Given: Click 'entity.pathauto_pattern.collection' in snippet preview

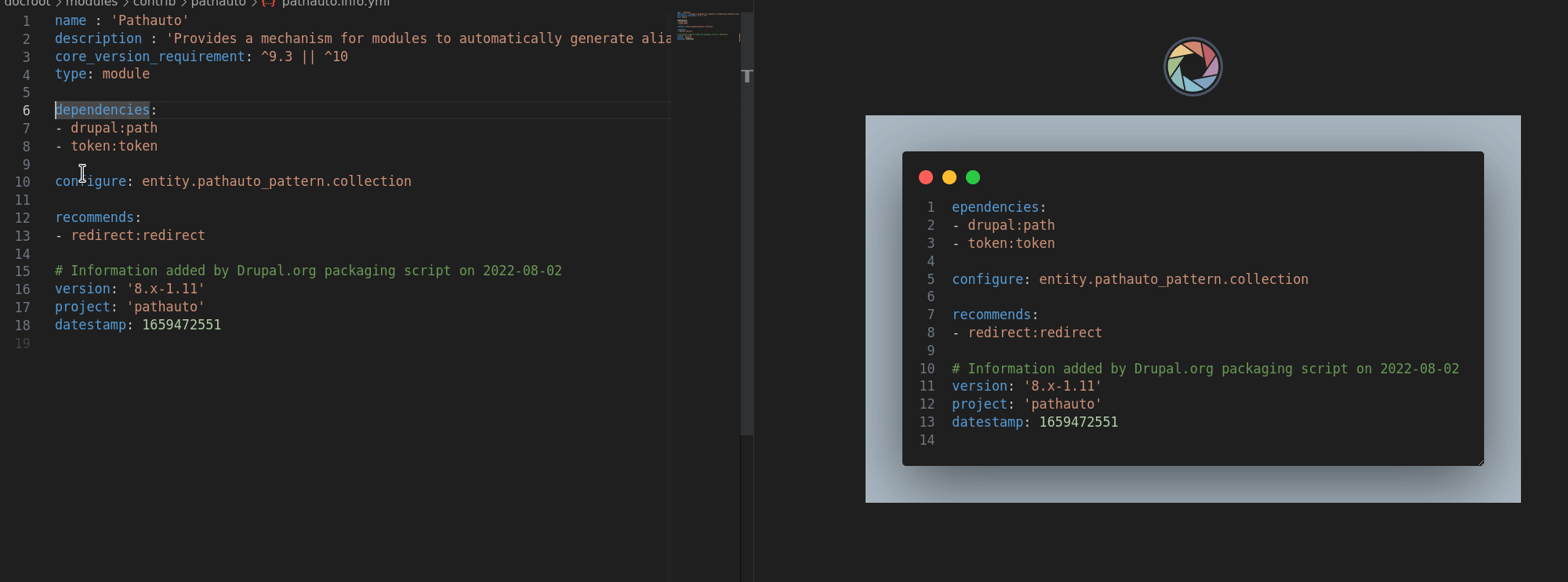Looking at the screenshot, I should (x=1174, y=279).
